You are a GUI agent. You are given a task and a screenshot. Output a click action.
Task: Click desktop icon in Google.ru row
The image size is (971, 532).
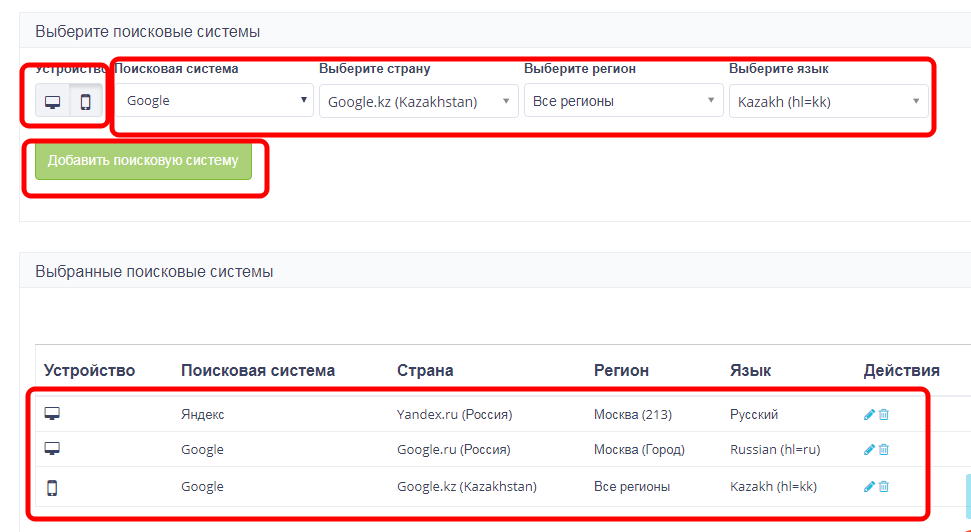click(x=52, y=450)
